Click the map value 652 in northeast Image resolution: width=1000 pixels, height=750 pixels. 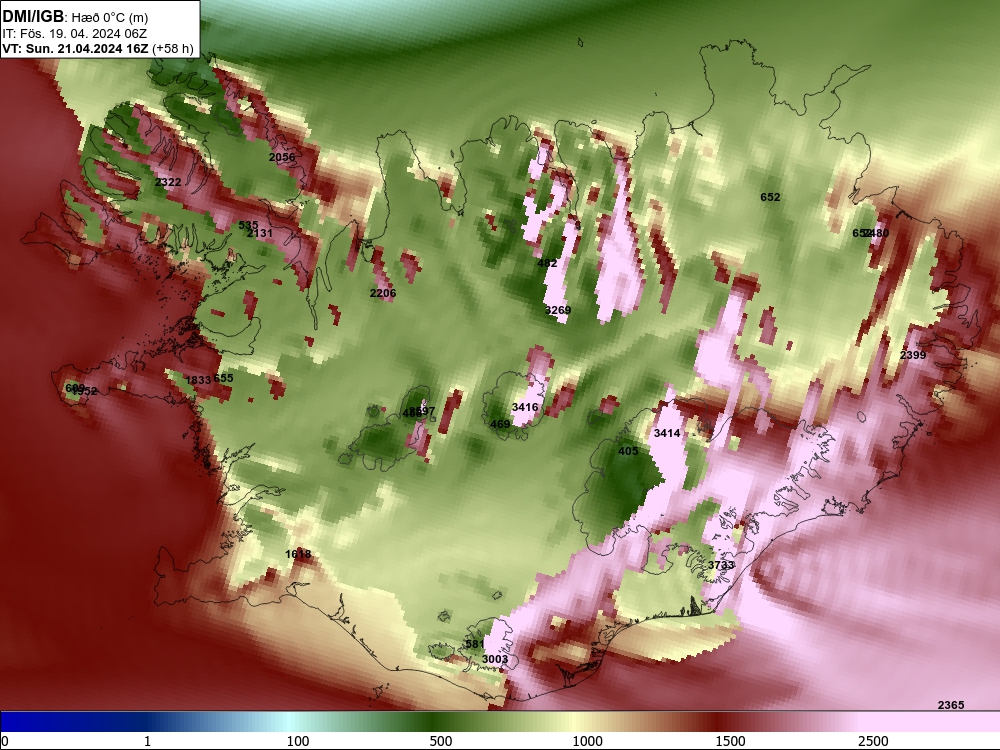tap(770, 197)
